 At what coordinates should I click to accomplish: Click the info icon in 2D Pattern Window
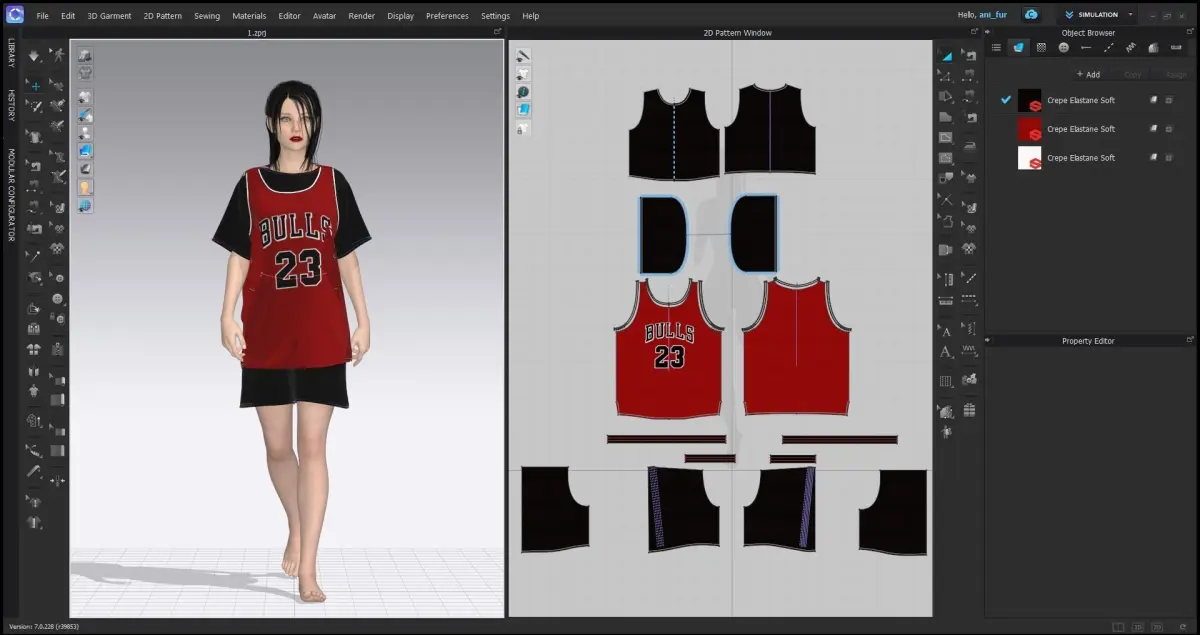click(x=523, y=91)
